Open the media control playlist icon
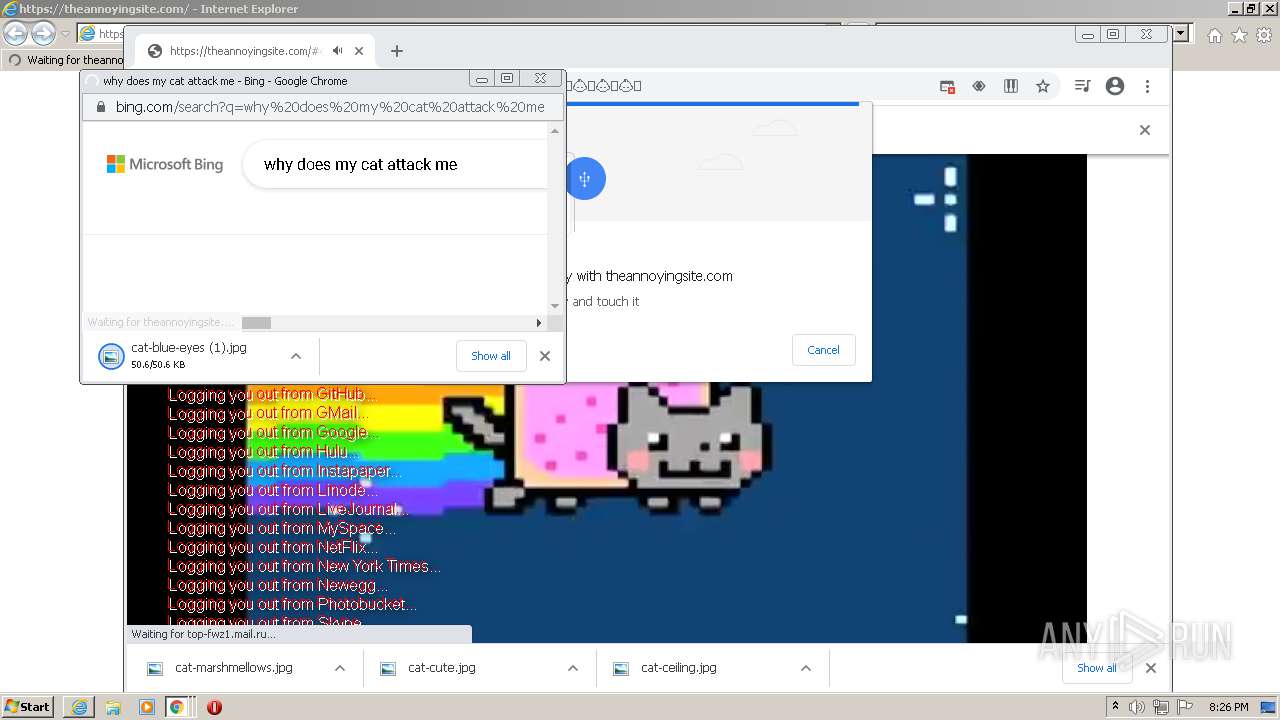Viewport: 1280px width, 720px height. [1082, 87]
